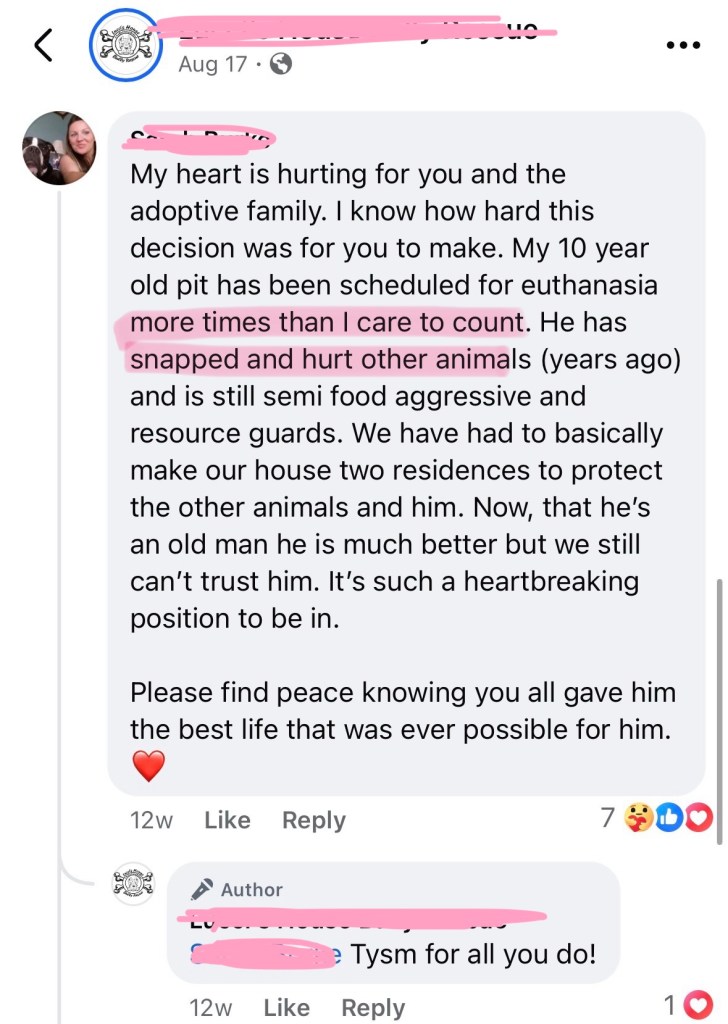The height and width of the screenshot is (1024, 728).
Task: Tap the 12w timestamp under main comment
Action: click(x=151, y=820)
